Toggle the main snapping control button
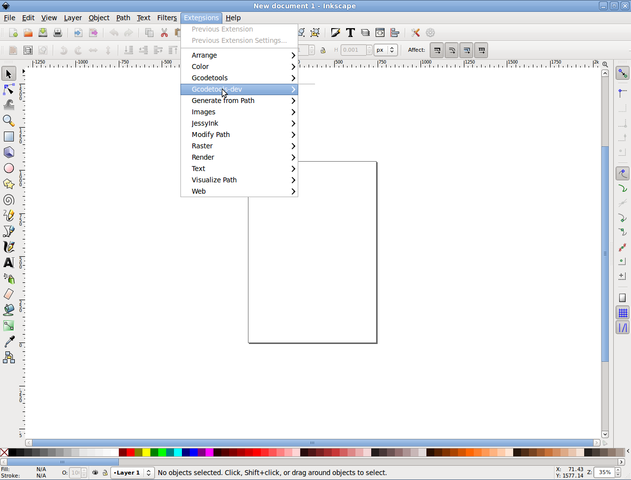 [623, 73]
